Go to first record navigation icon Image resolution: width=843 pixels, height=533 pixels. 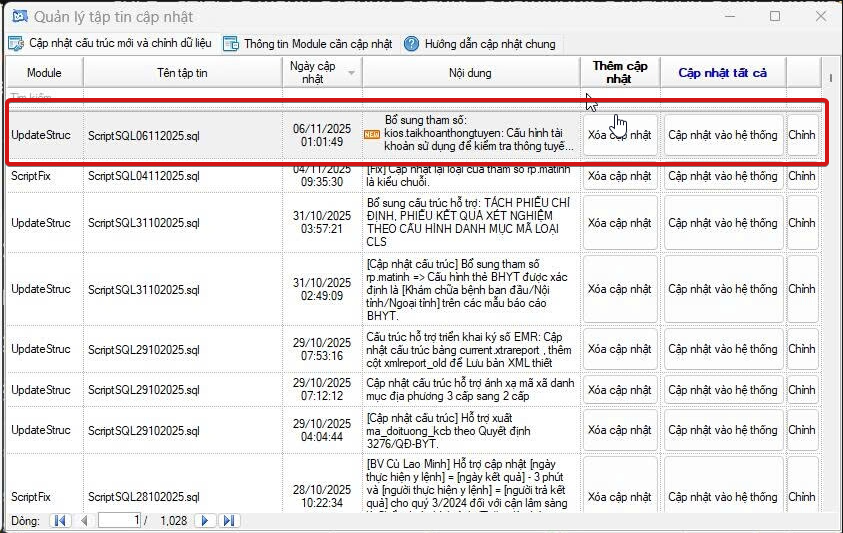[x=60, y=521]
